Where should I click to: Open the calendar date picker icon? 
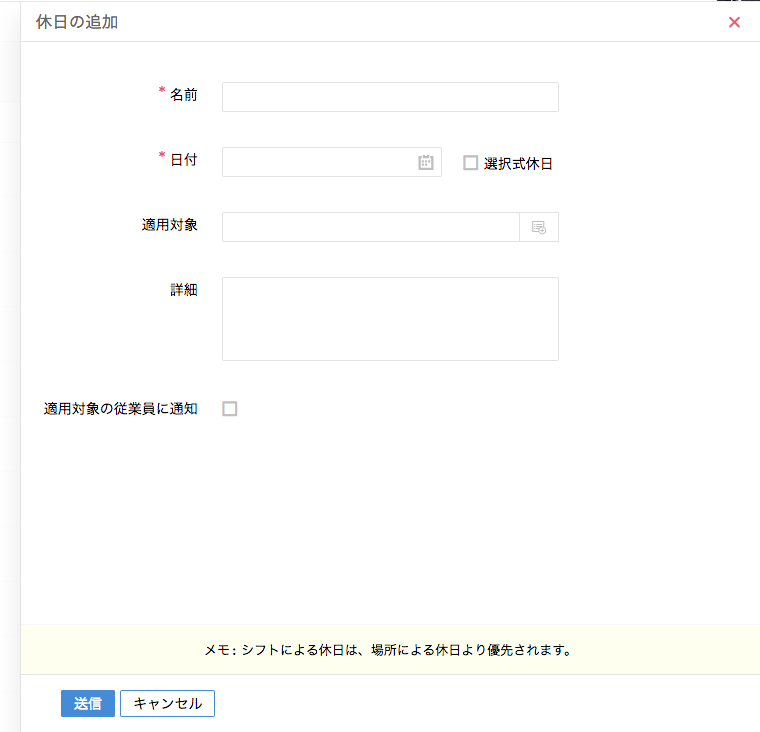(x=426, y=162)
